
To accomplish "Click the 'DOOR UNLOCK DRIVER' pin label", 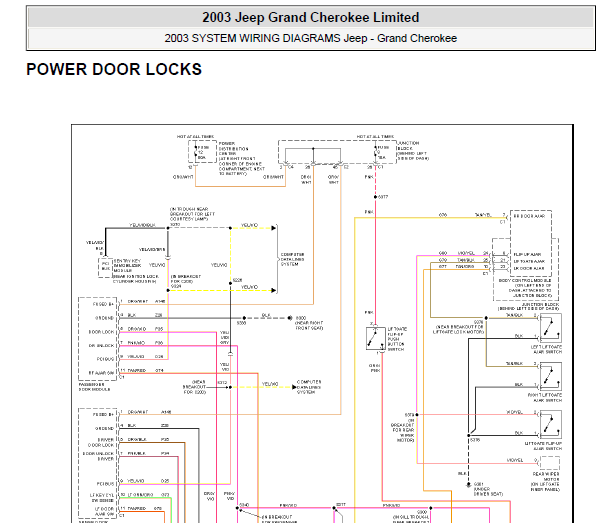I will 98,456.
